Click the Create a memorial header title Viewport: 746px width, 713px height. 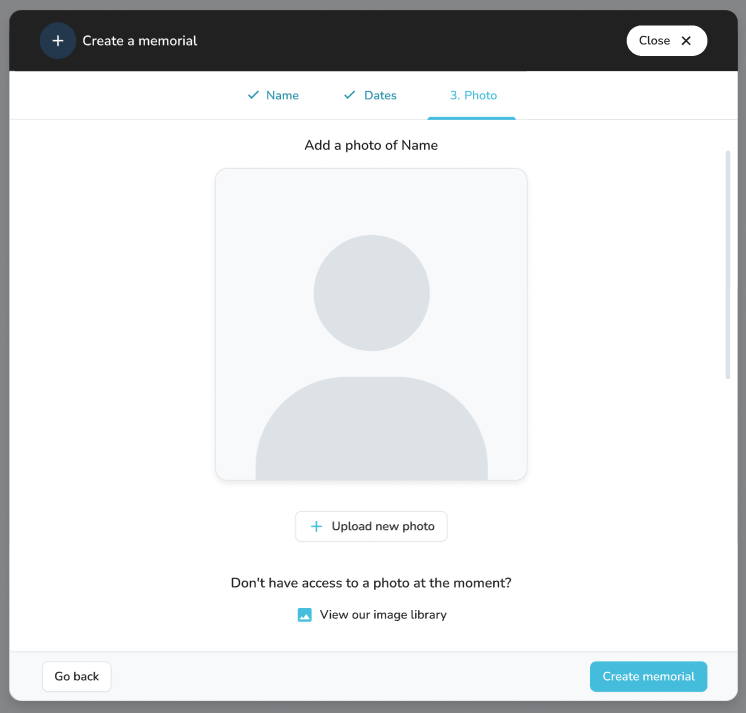[140, 41]
